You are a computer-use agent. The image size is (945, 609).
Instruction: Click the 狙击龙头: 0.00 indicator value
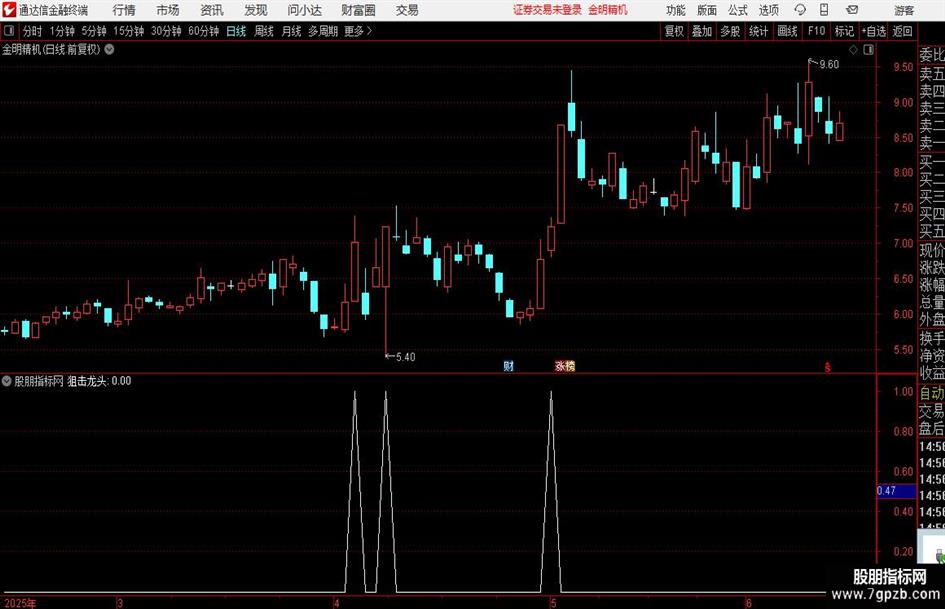(x=99, y=380)
